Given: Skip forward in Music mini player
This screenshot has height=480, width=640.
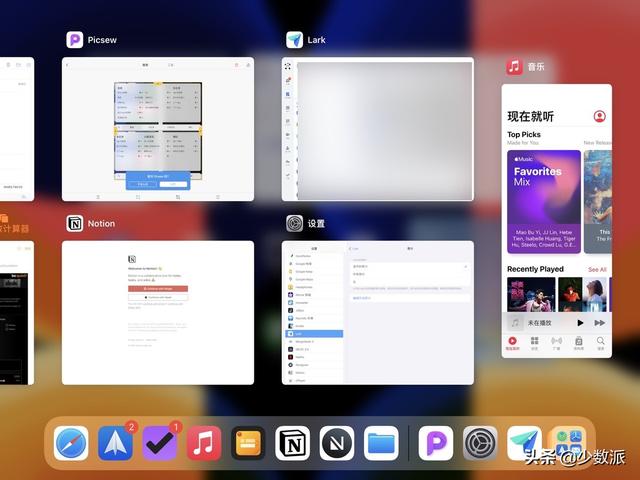Looking at the screenshot, I should [x=600, y=323].
